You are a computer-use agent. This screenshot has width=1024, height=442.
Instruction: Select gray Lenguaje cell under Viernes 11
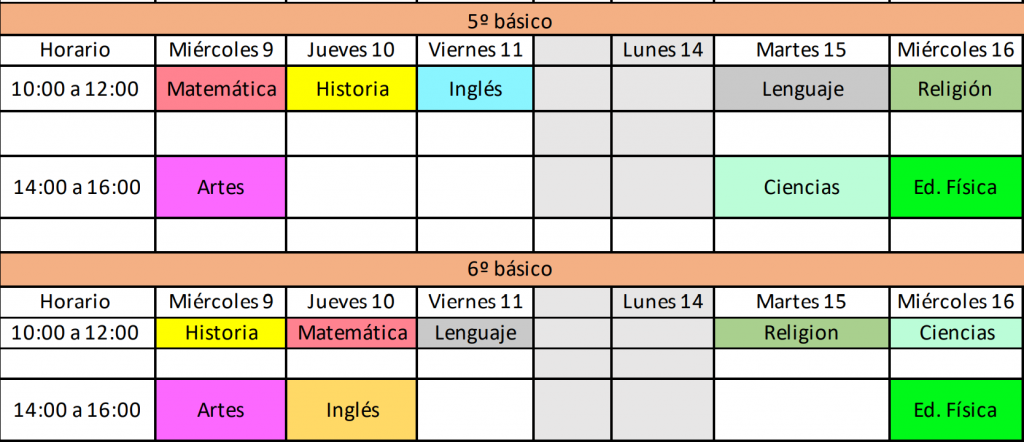click(x=475, y=333)
